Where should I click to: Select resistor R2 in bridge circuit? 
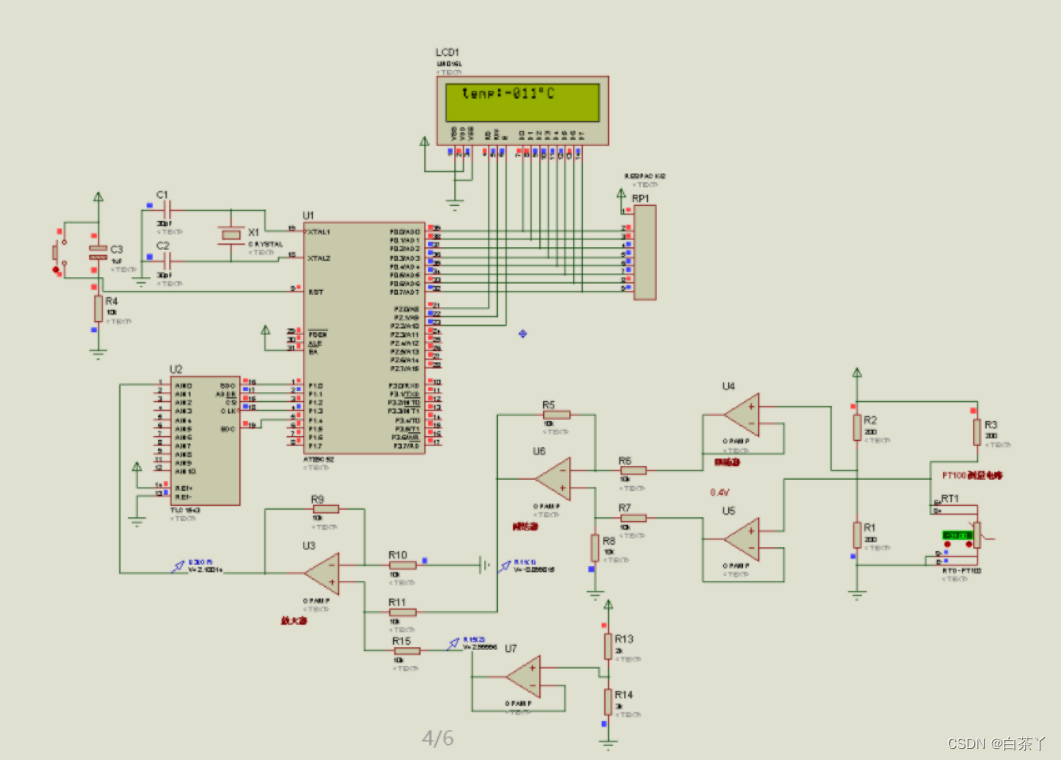point(857,428)
